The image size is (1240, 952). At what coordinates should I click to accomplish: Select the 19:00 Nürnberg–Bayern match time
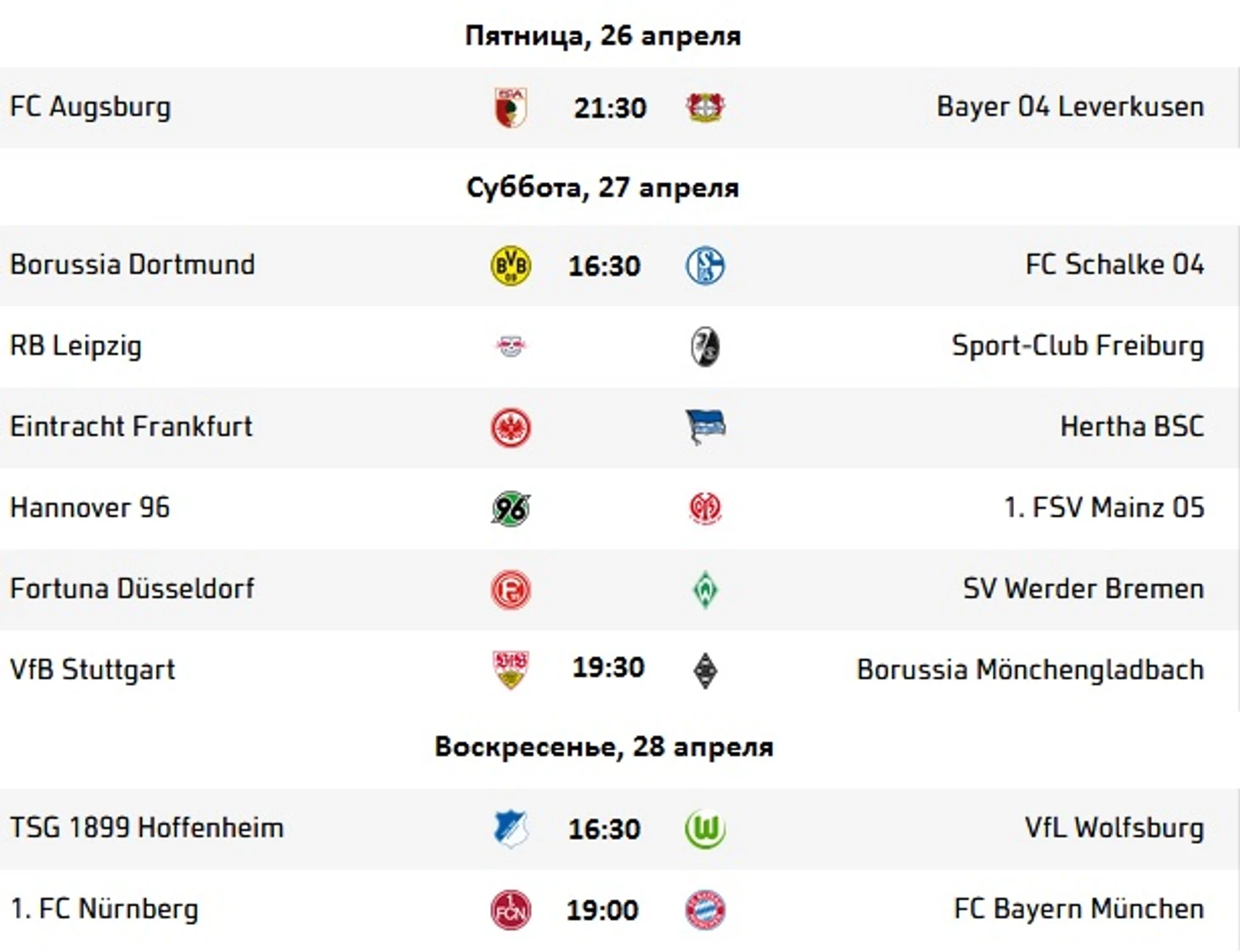tap(602, 910)
